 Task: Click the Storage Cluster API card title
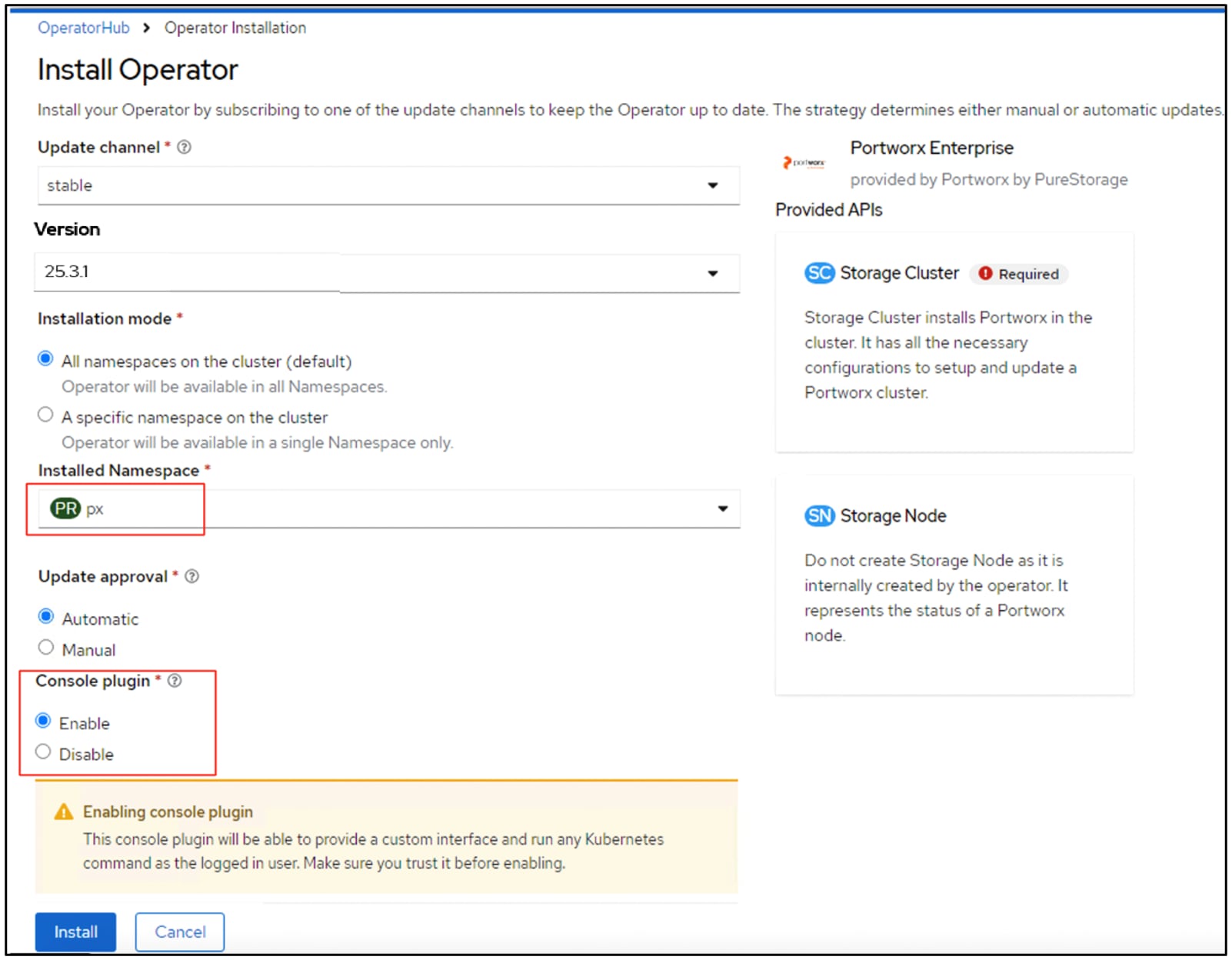click(x=899, y=273)
